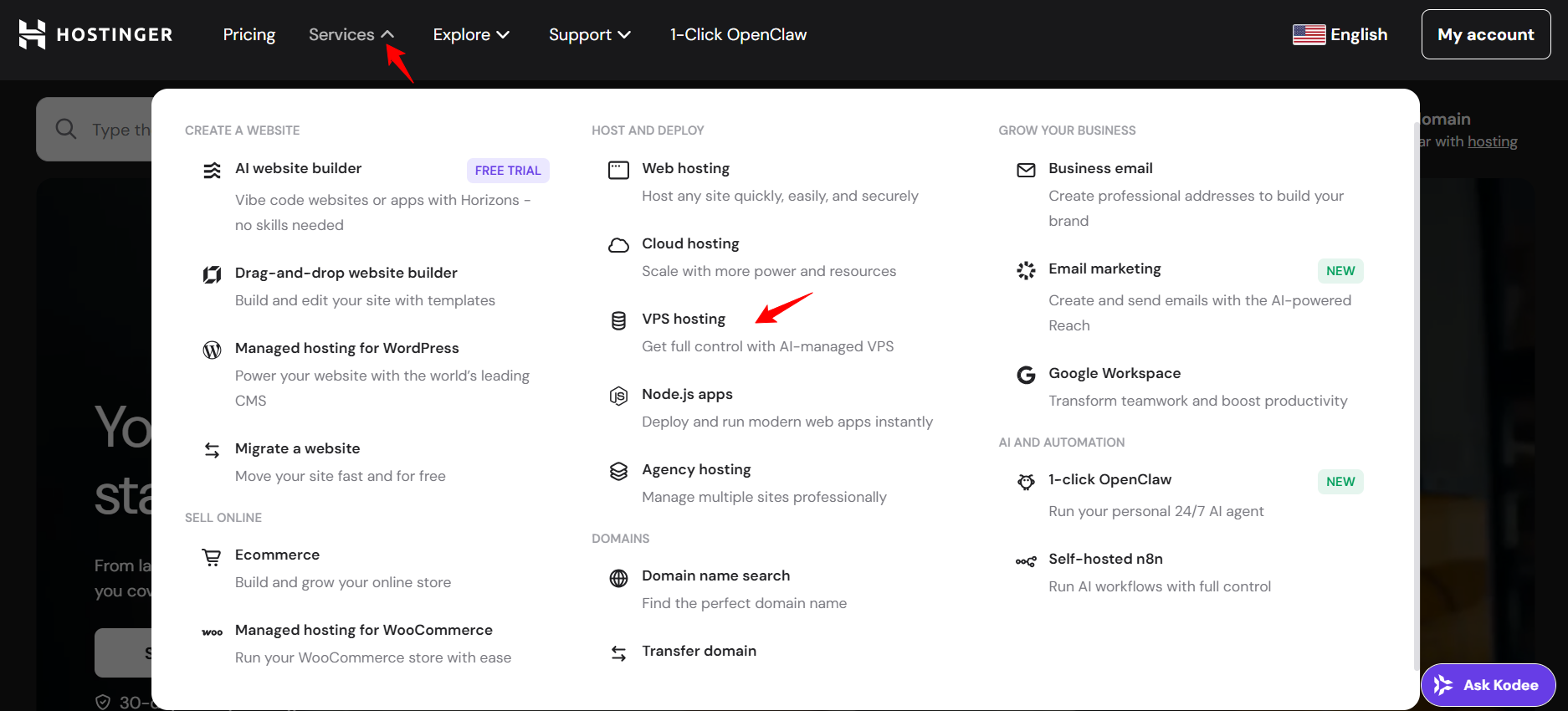Click the Transfer domain arrows icon
This screenshot has height=711, width=1568.
tap(618, 653)
